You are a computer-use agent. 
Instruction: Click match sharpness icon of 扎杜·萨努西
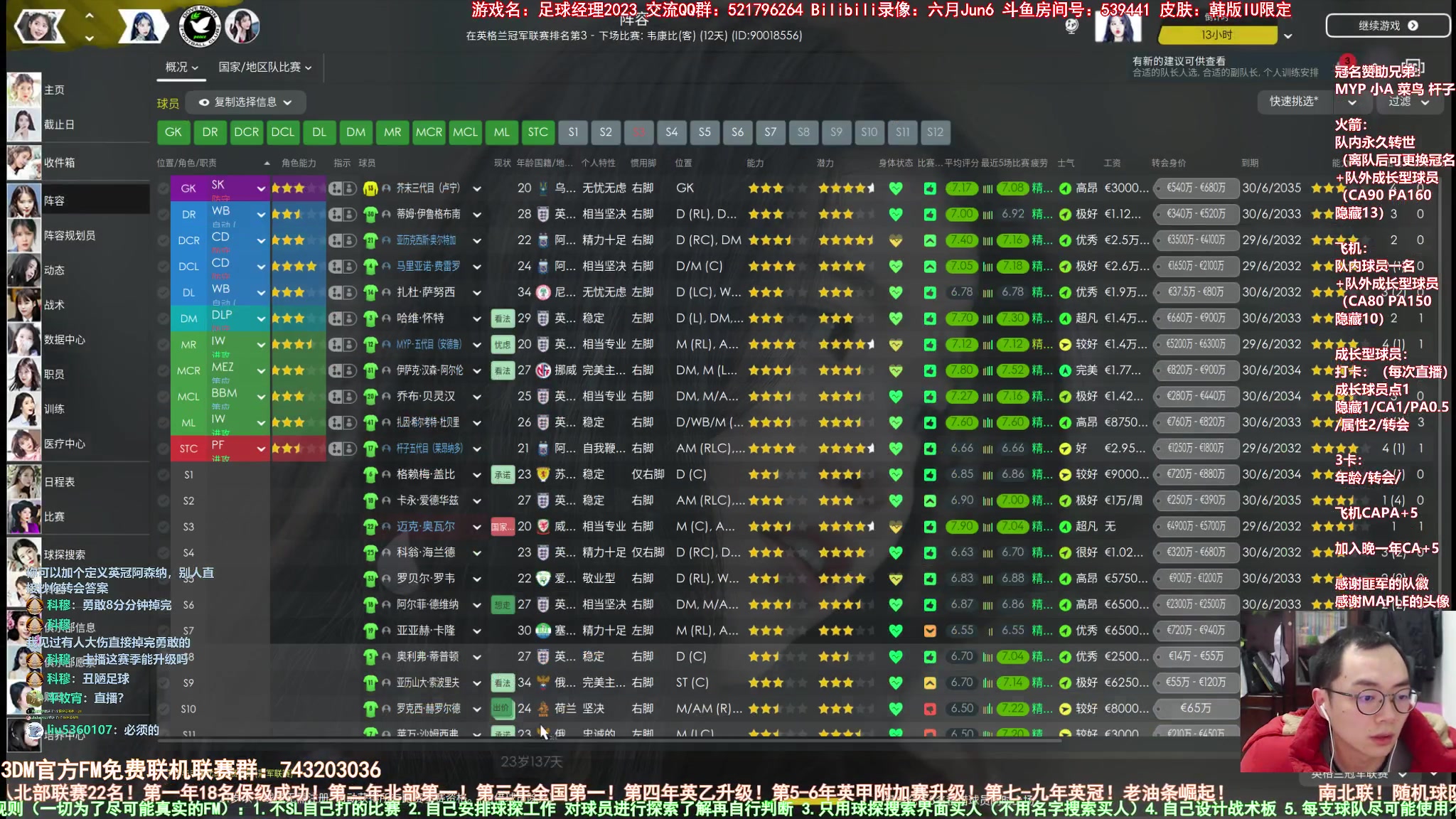(x=930, y=292)
